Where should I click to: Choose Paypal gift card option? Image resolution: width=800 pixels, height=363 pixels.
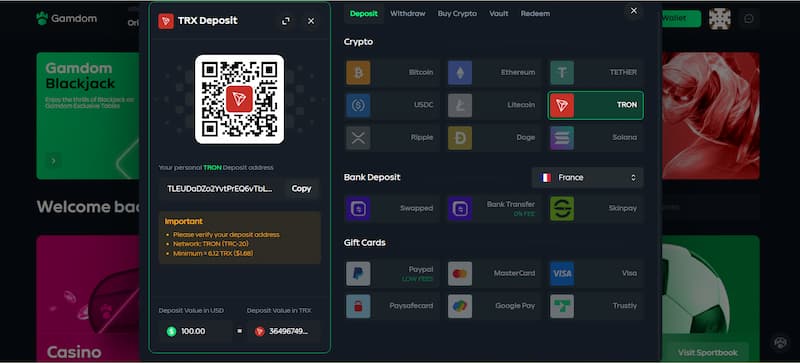(392, 274)
